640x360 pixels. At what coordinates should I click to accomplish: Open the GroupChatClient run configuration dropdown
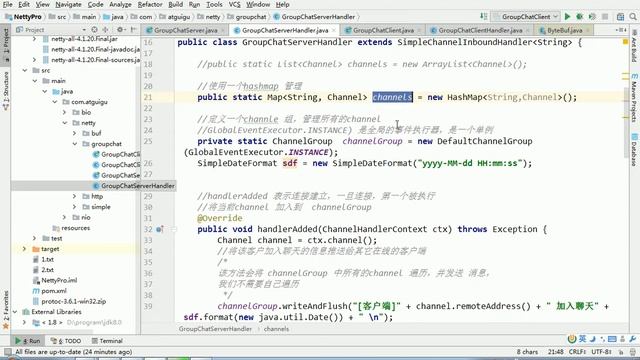(x=526, y=17)
